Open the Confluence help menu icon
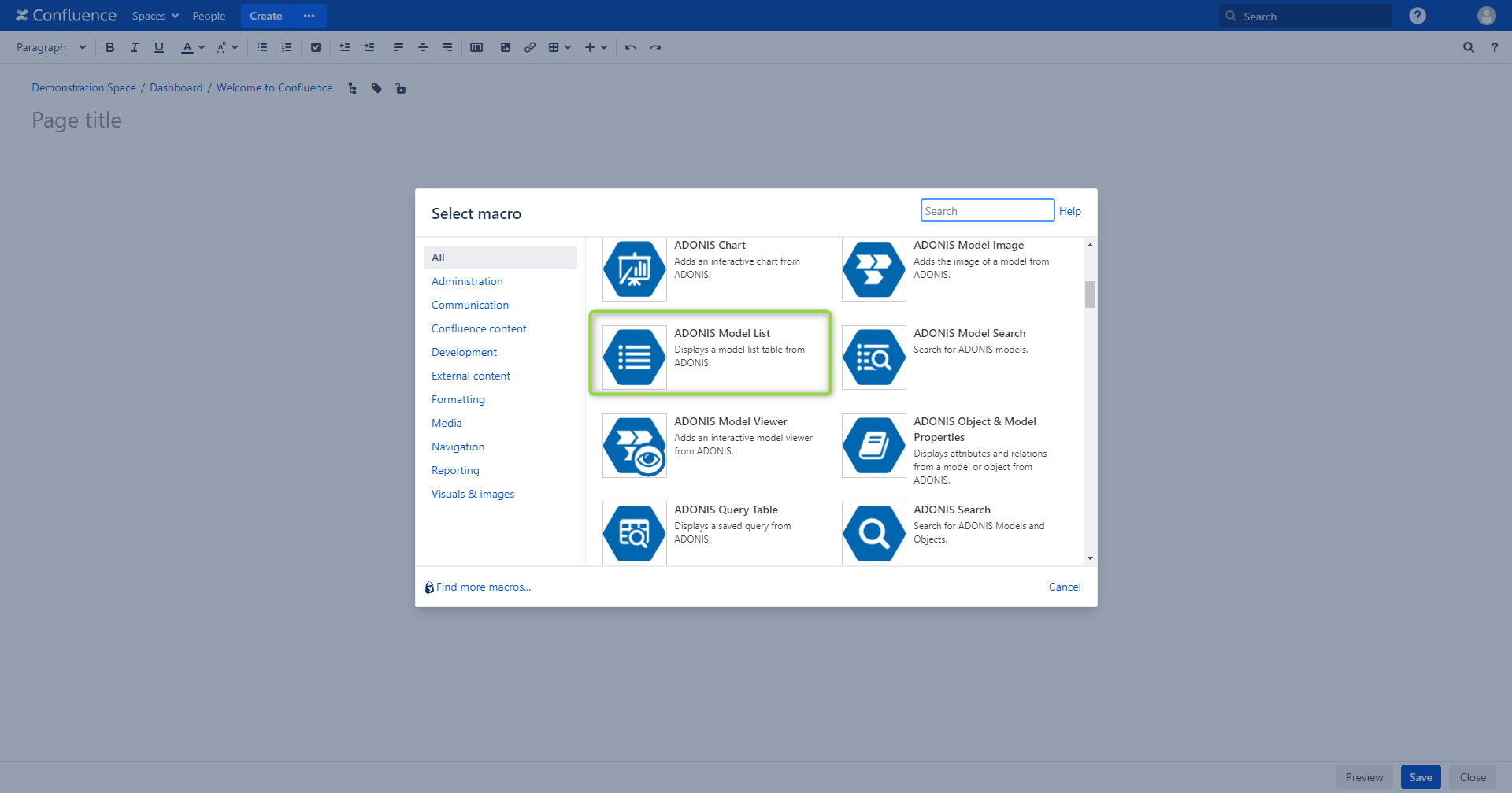Image resolution: width=1512 pixels, height=793 pixels. tap(1417, 16)
